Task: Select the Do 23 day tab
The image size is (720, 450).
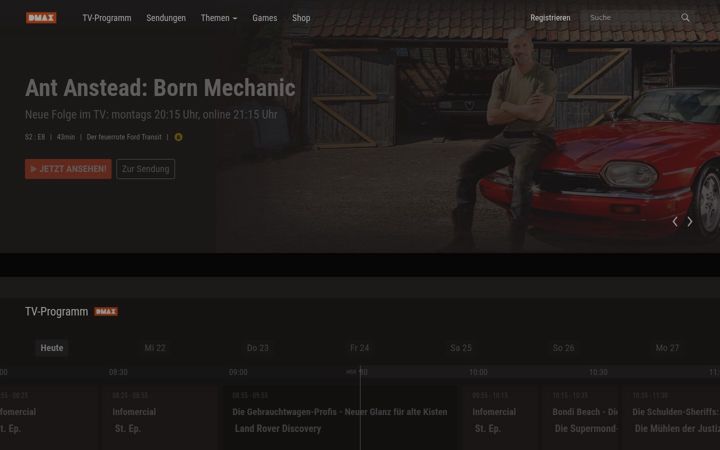Action: [x=258, y=348]
